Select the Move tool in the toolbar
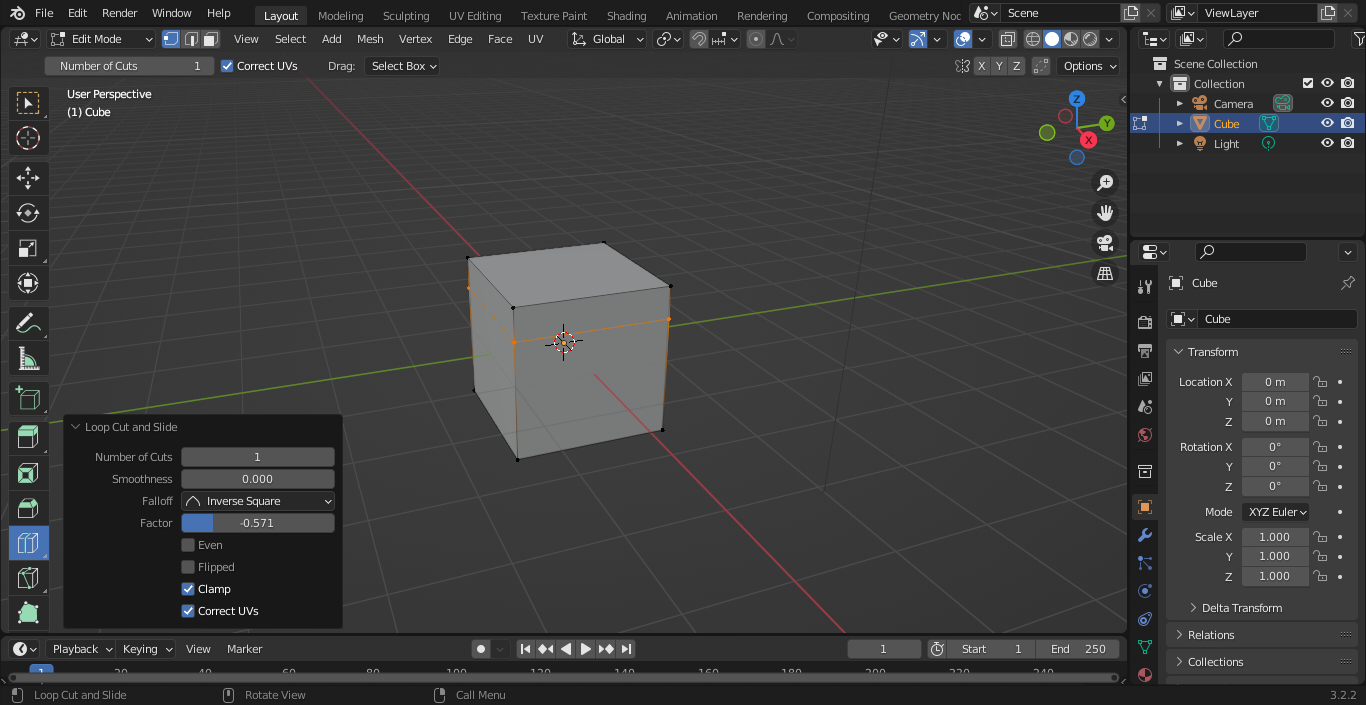Viewport: 1366px width, 705px height. tap(28, 179)
